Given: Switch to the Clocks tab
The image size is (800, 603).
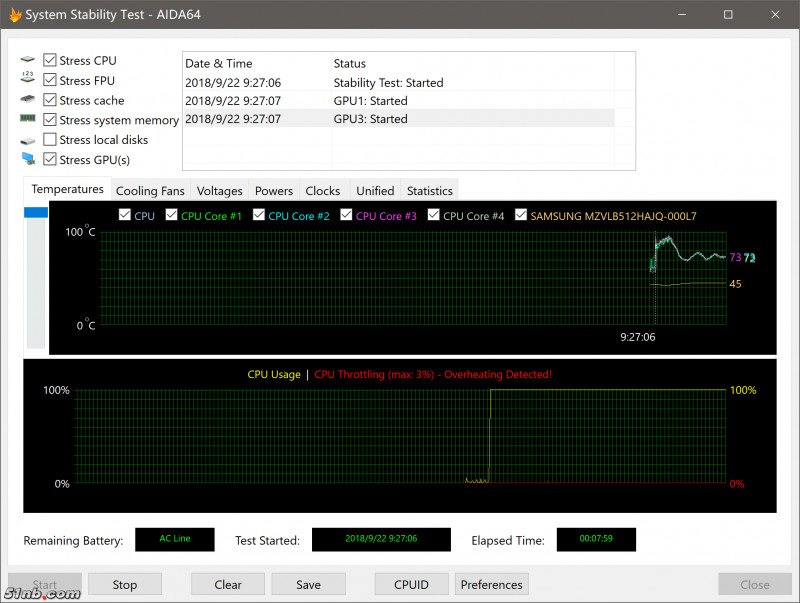Looking at the screenshot, I should [x=322, y=191].
